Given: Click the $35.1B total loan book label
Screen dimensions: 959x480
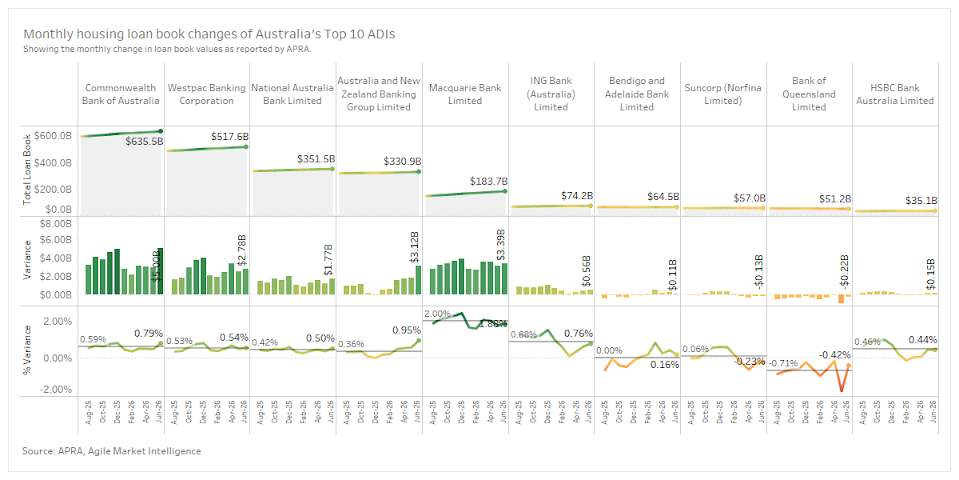Looking at the screenshot, I should (922, 201).
